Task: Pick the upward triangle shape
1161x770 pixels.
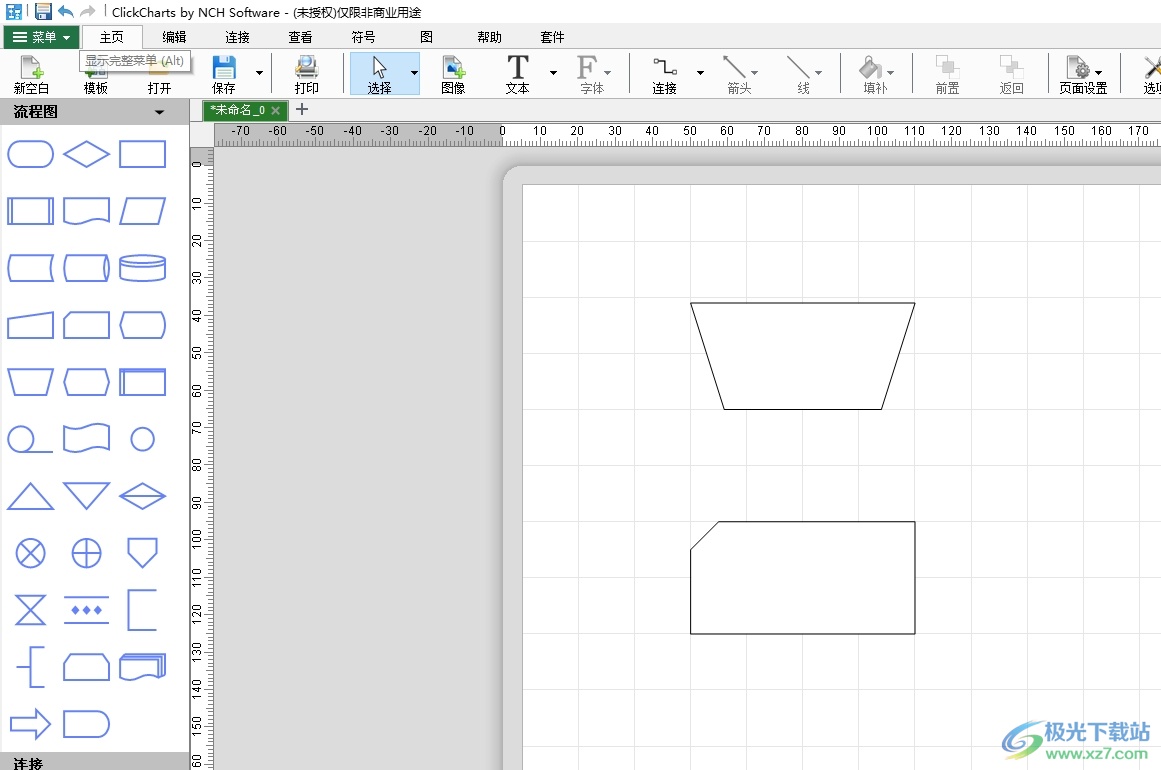Action: pos(30,496)
